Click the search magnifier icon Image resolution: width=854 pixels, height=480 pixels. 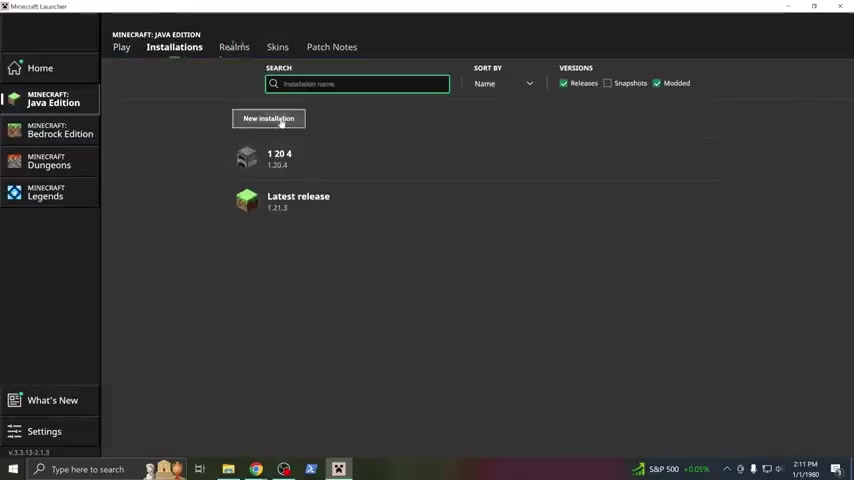coord(274,84)
